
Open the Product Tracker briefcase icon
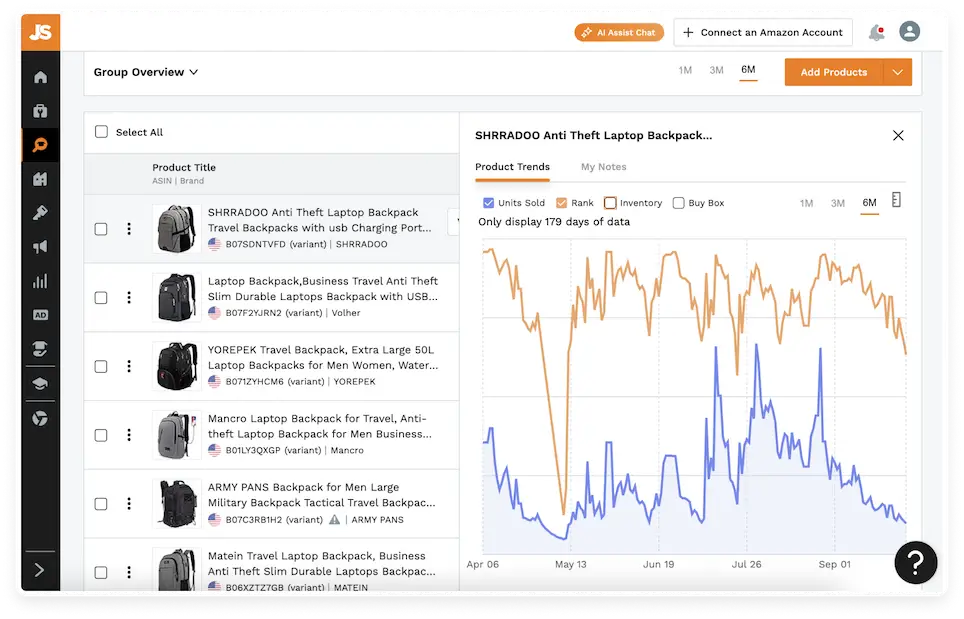coord(40,111)
